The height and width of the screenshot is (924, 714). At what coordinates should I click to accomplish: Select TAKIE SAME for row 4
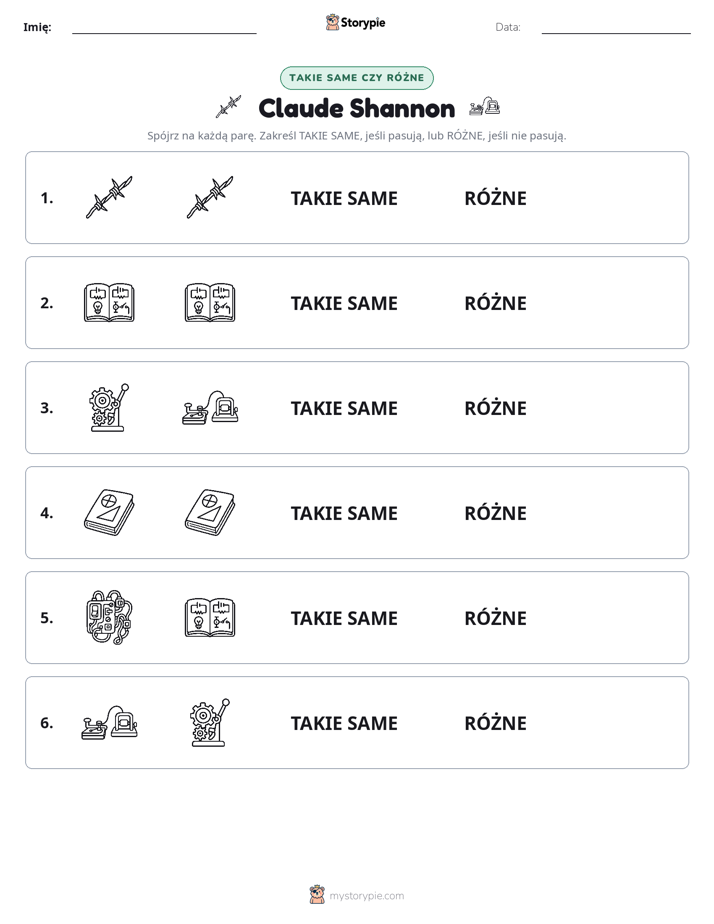[x=344, y=513]
